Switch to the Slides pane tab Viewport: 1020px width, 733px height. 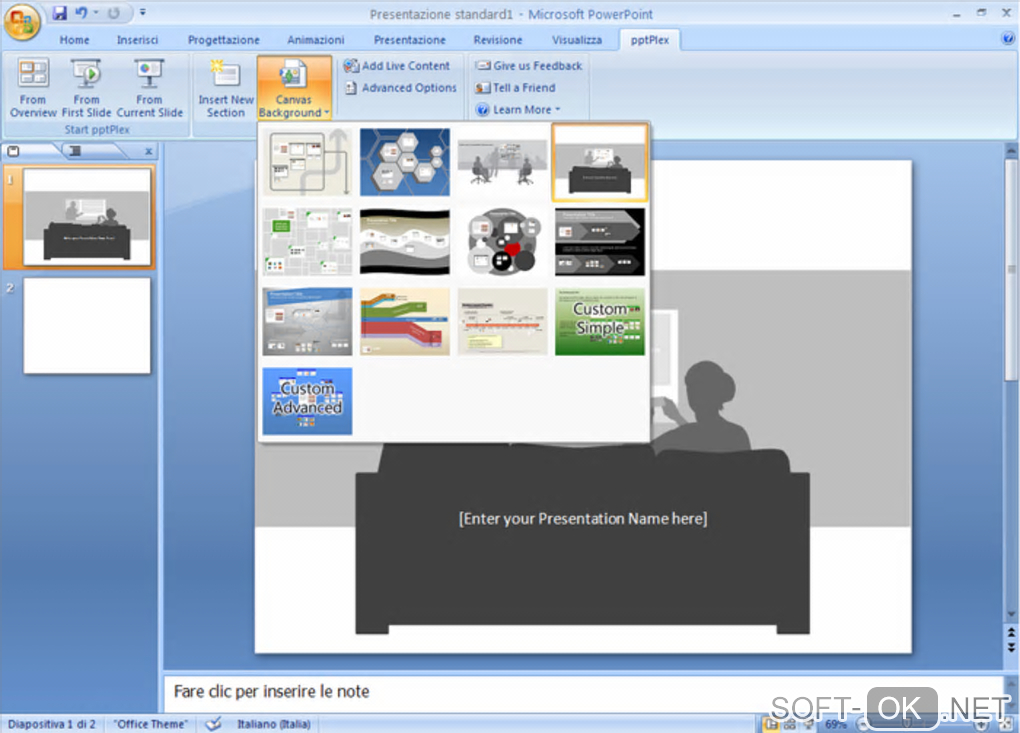pos(14,151)
